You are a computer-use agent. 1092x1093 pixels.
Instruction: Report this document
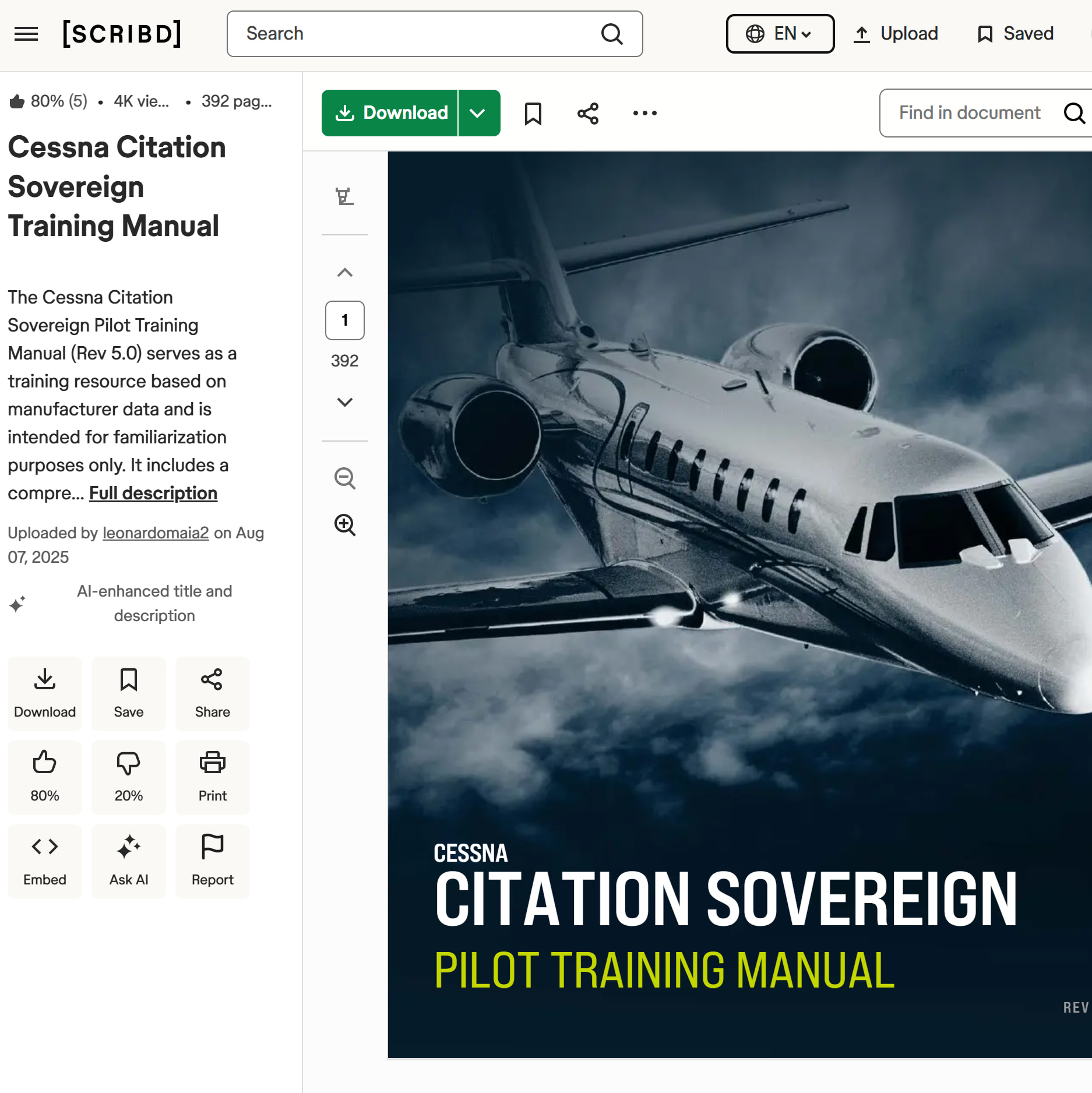coord(213,861)
